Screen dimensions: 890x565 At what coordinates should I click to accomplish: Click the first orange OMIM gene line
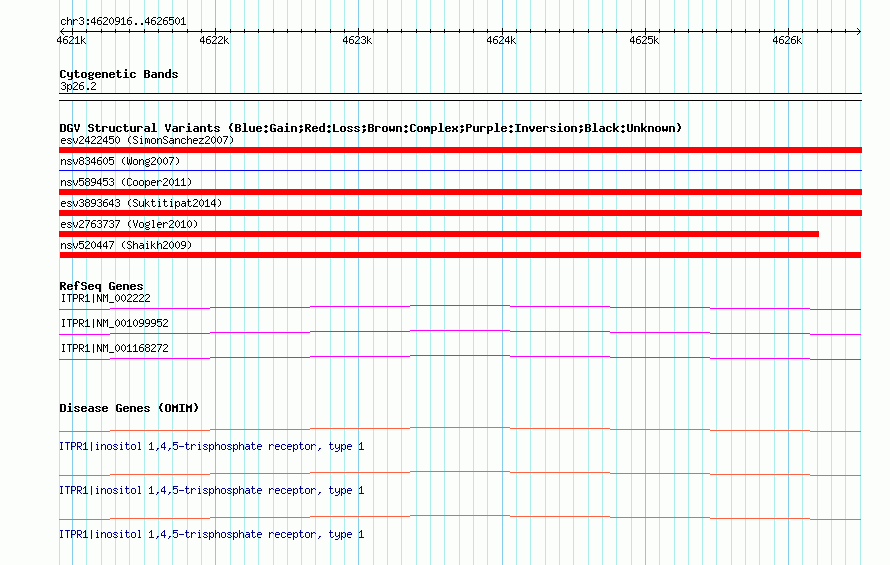click(460, 429)
